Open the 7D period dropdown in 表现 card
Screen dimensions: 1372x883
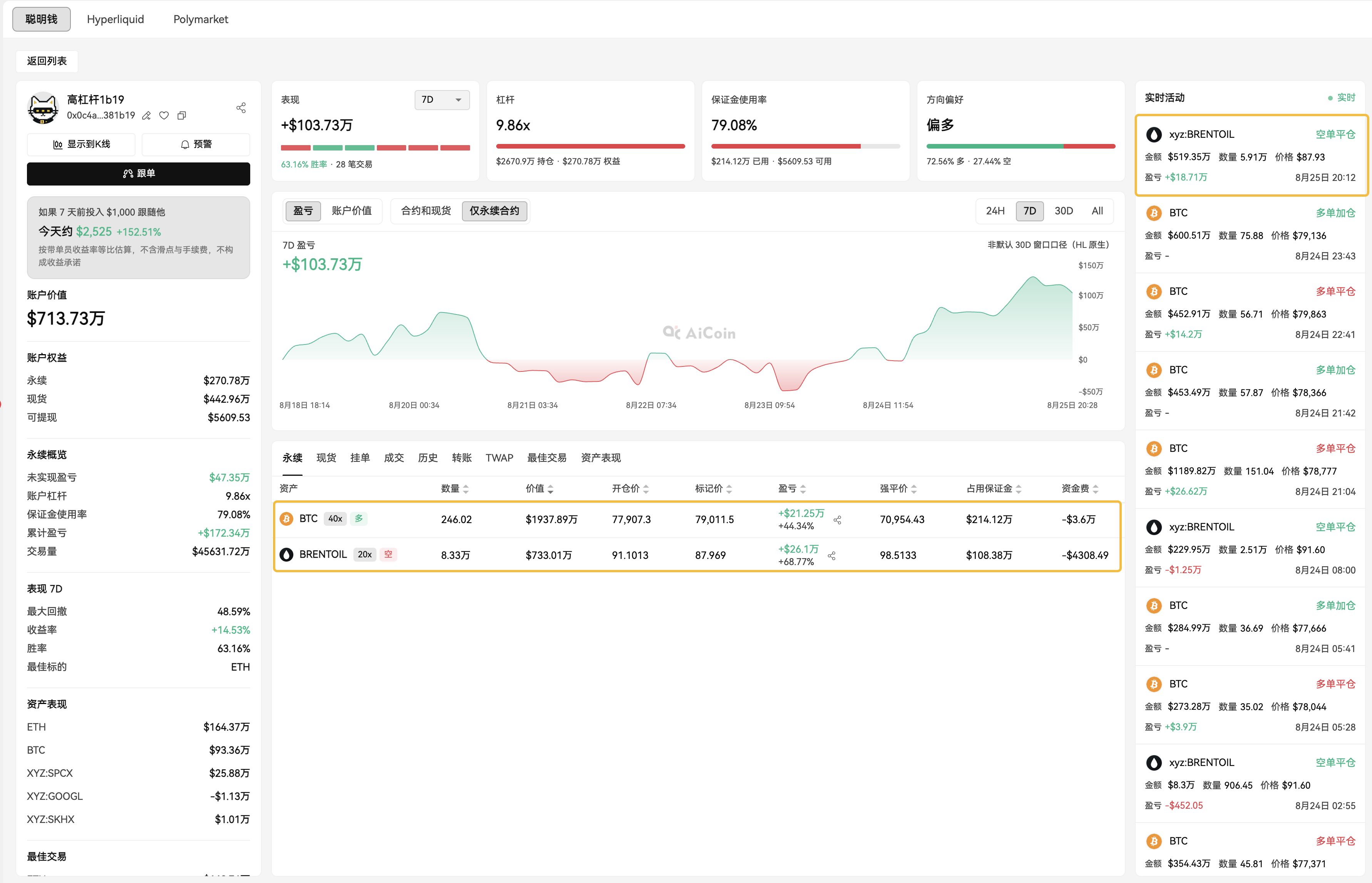coord(442,100)
